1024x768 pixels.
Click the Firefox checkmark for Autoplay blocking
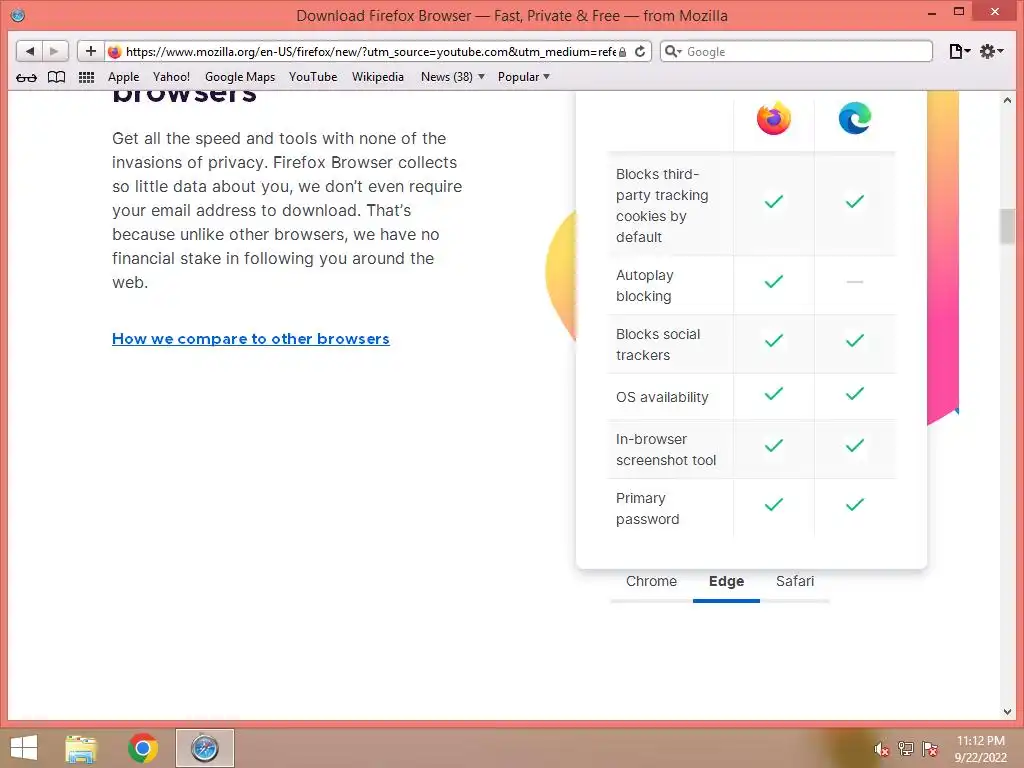(x=774, y=281)
